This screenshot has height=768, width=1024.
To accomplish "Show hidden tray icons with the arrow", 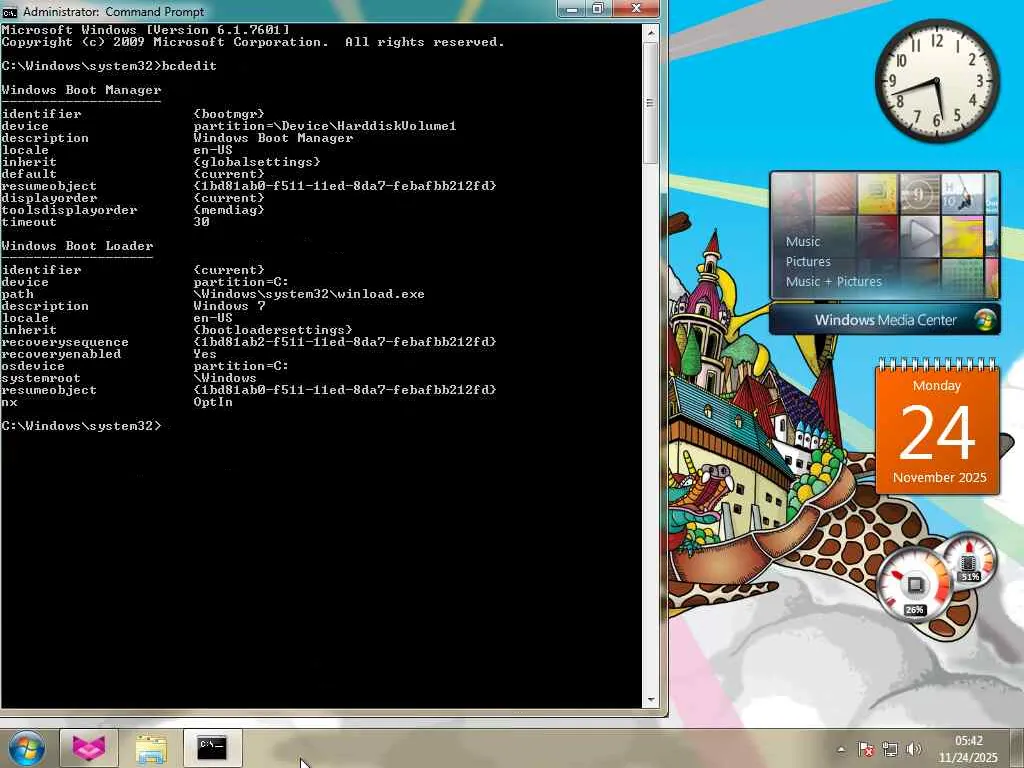I will click(841, 750).
